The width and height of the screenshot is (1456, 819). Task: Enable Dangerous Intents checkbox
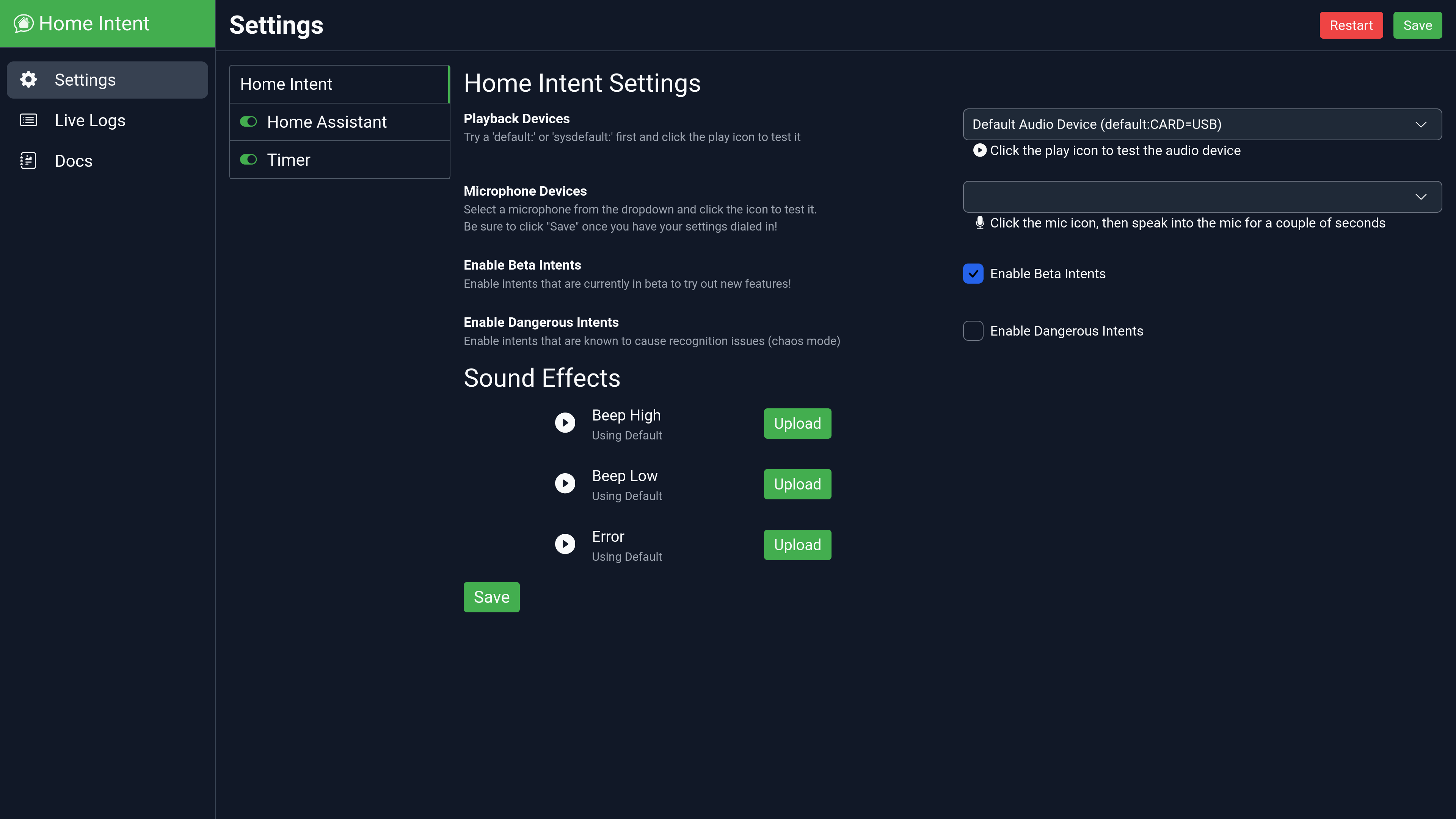pyautogui.click(x=973, y=331)
